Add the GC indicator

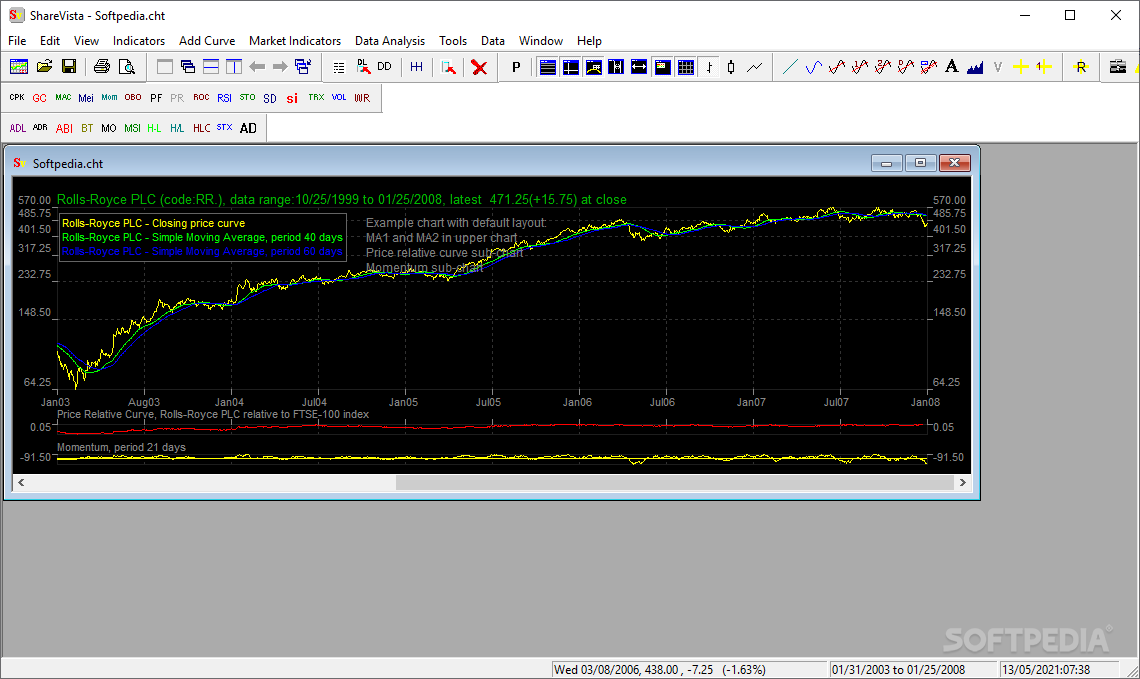point(39,98)
